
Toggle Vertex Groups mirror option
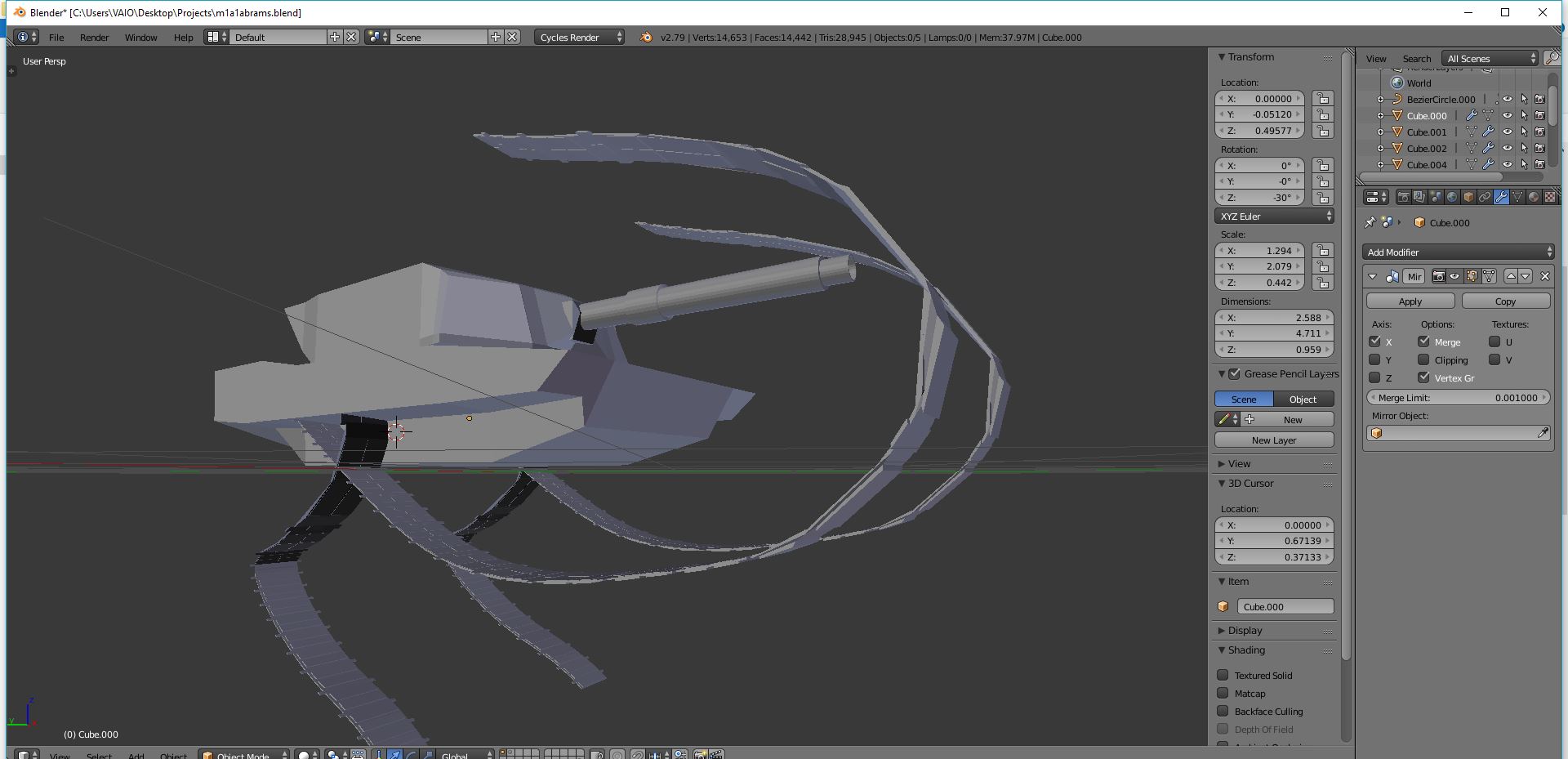tap(1423, 377)
